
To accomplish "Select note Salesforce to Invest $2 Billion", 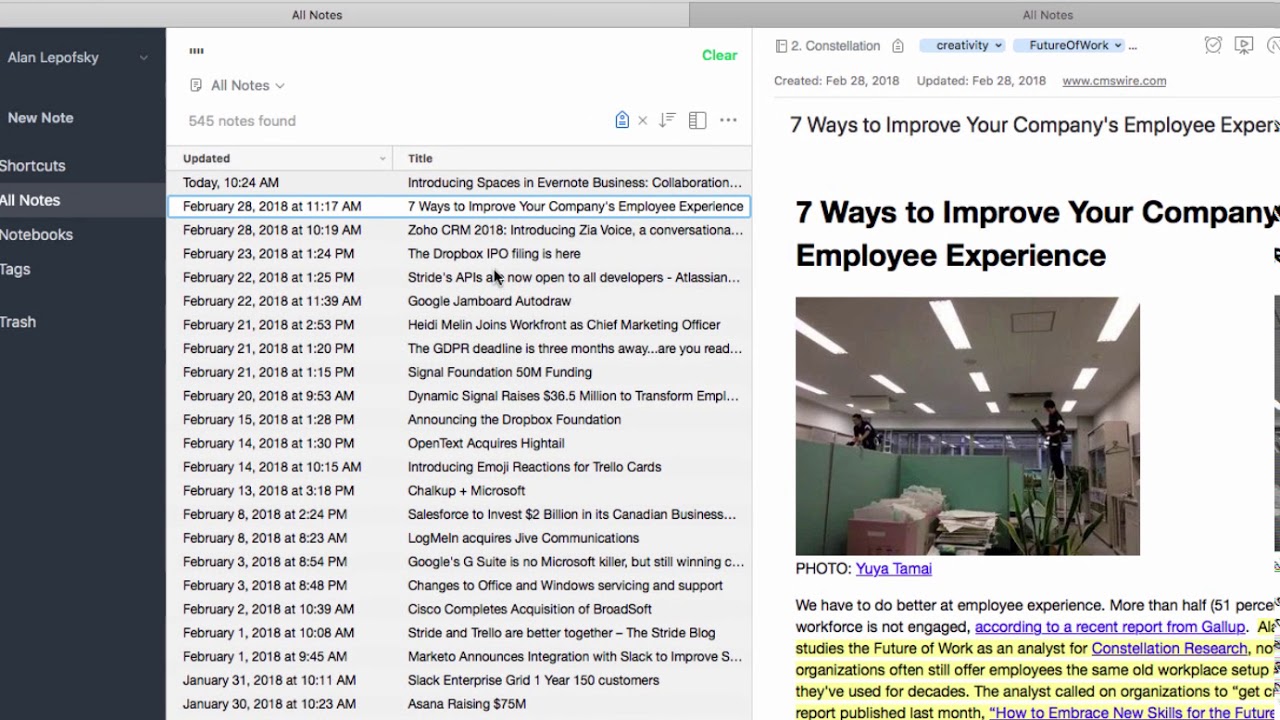I will pyautogui.click(x=459, y=514).
